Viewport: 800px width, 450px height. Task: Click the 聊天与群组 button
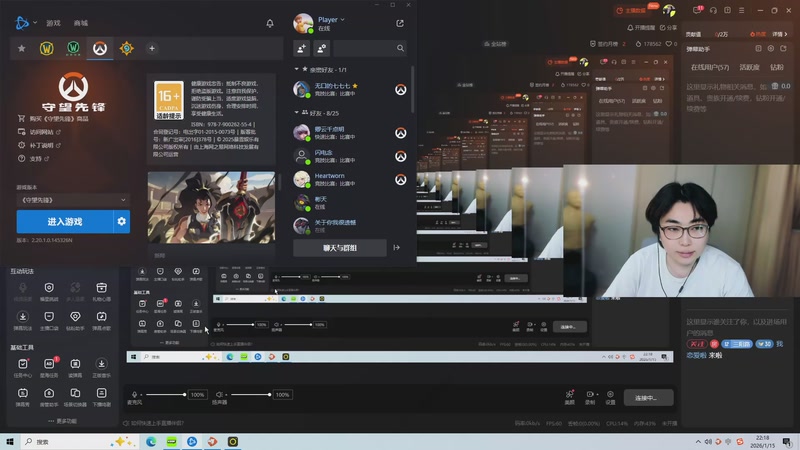tap(340, 248)
